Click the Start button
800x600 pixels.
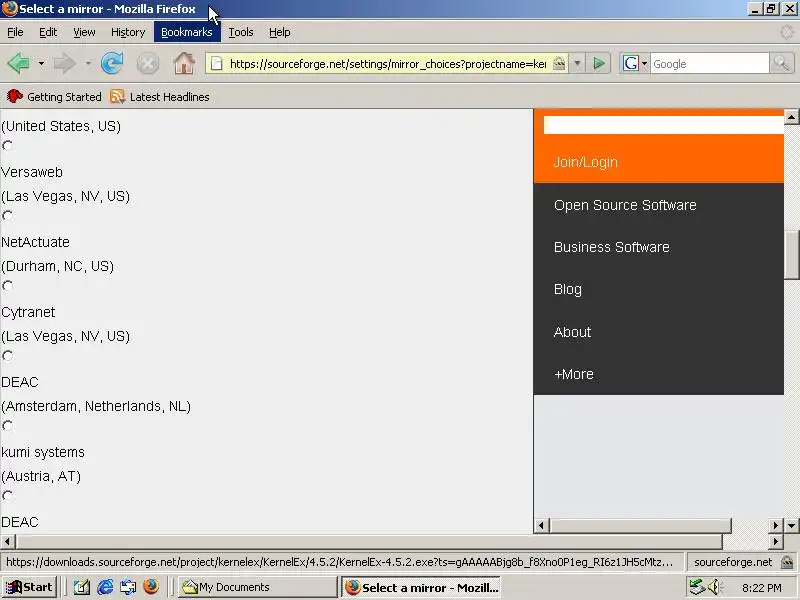[30, 587]
